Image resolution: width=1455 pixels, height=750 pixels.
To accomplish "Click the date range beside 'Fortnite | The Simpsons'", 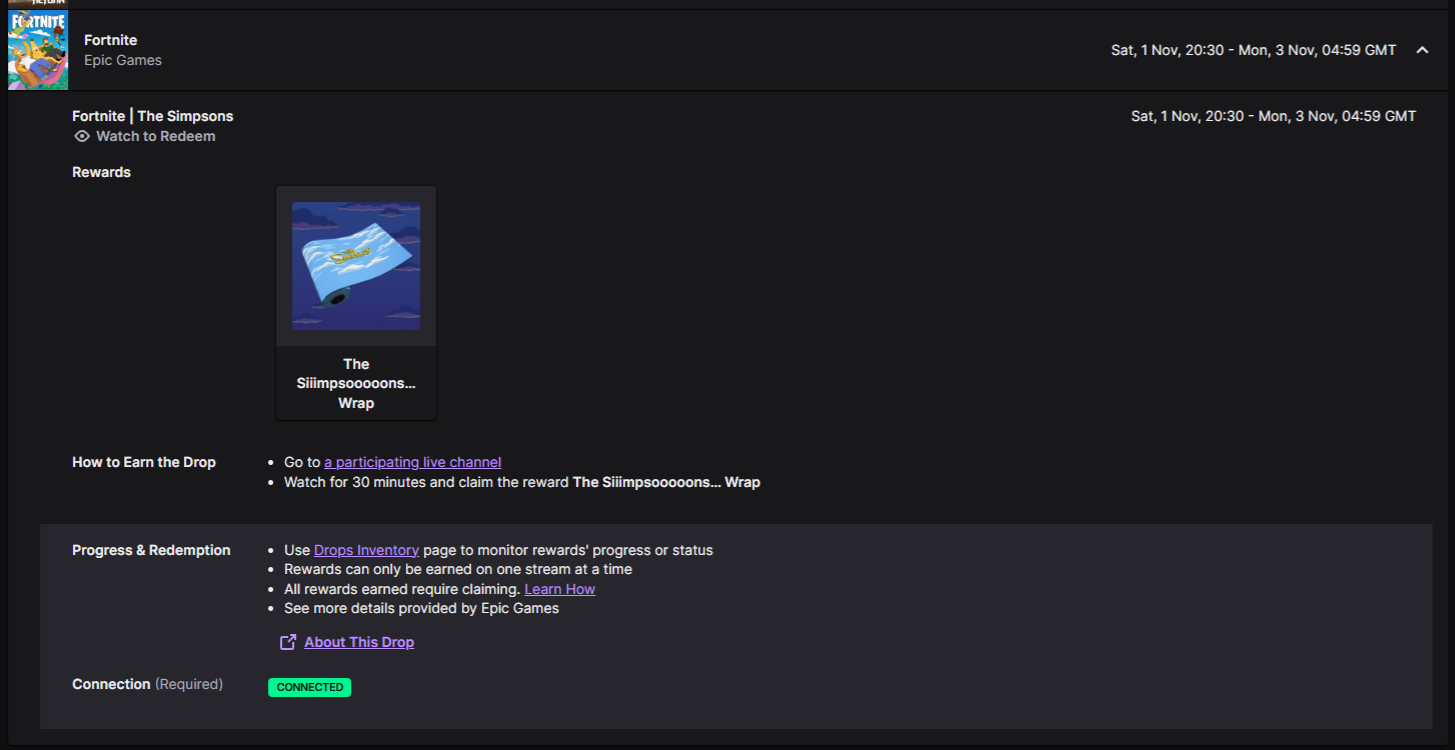I will 1274,116.
